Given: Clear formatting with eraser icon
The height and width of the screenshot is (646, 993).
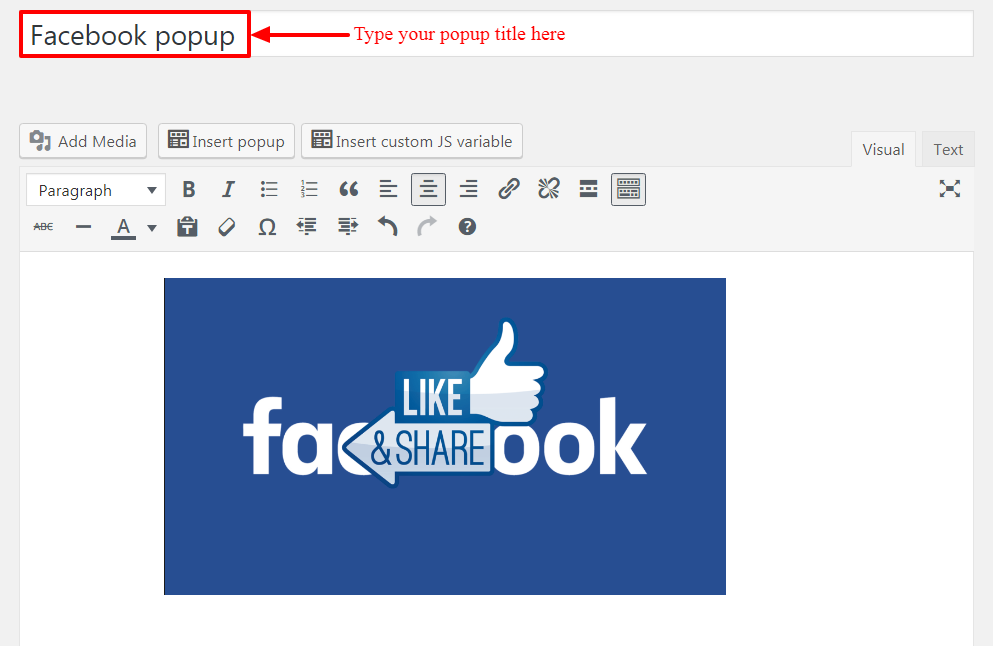Looking at the screenshot, I should [227, 227].
